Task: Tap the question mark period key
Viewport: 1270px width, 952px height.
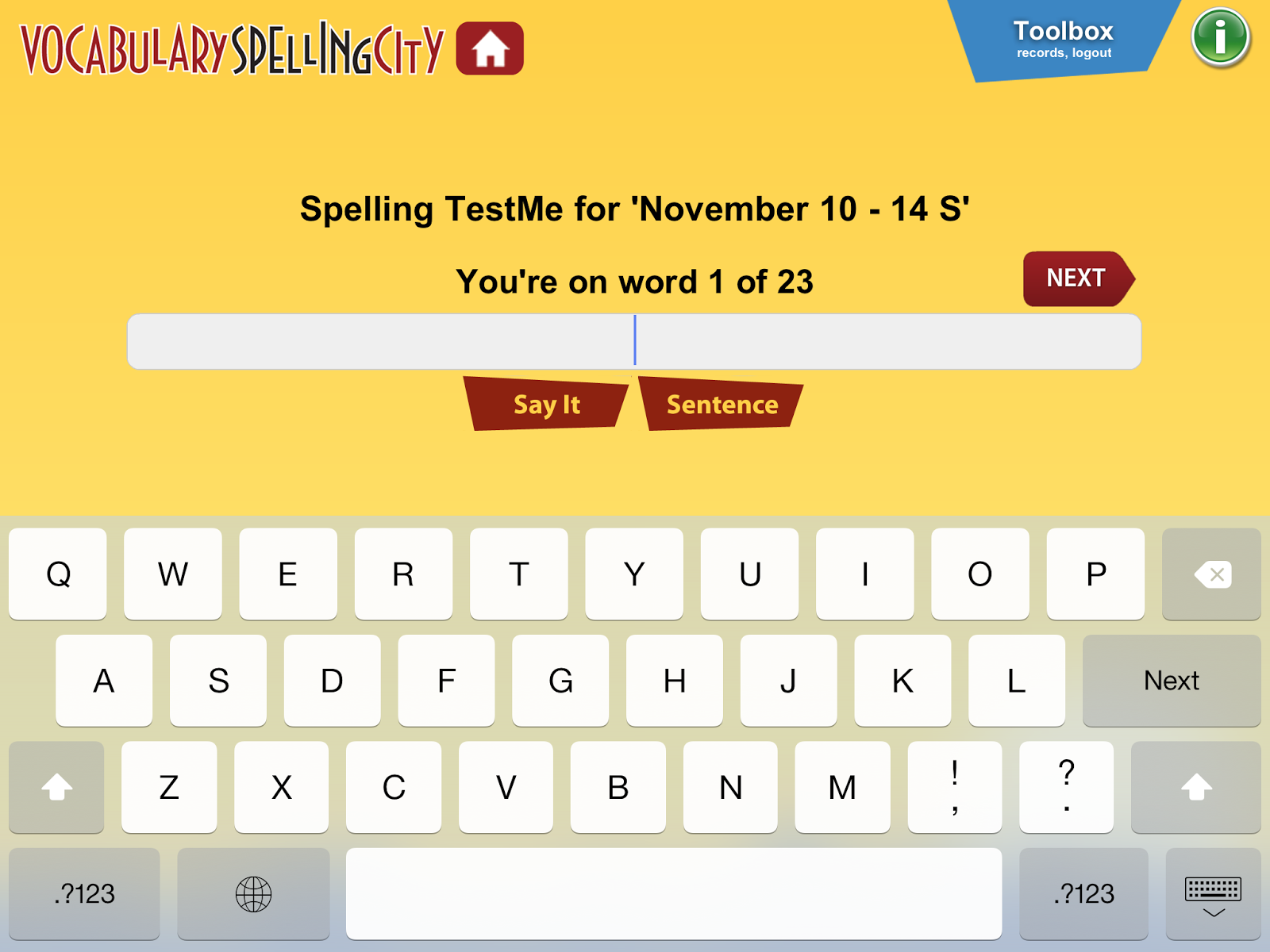Action: (1066, 787)
